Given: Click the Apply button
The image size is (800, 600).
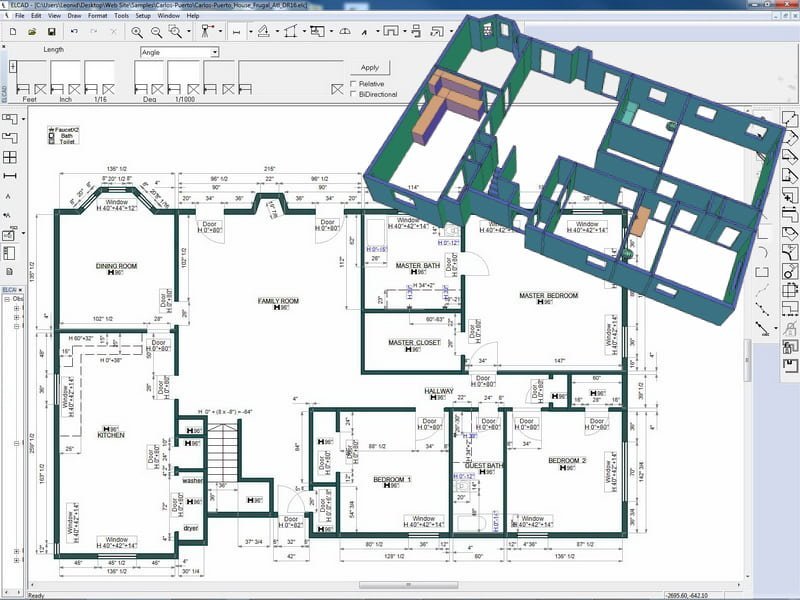Looking at the screenshot, I should pyautogui.click(x=370, y=67).
